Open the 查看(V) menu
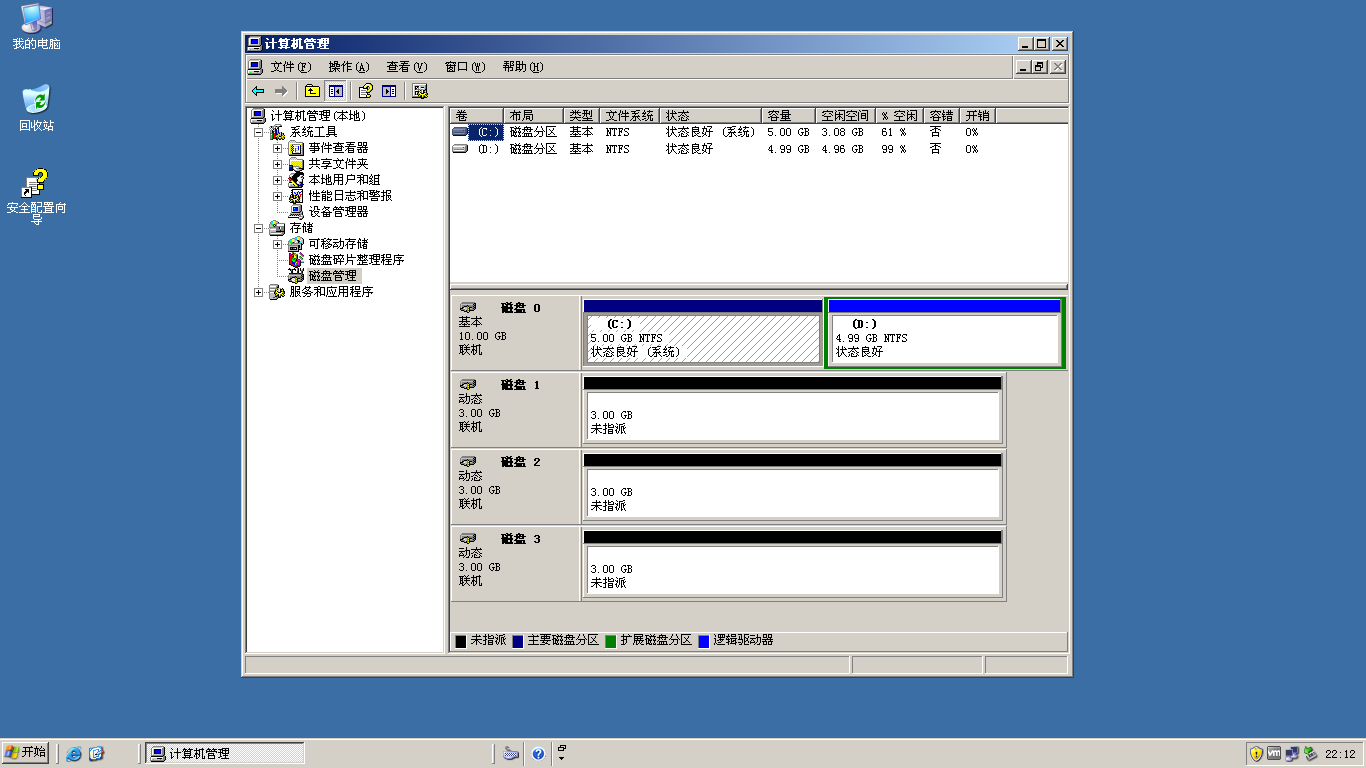1366x768 pixels. 406,67
